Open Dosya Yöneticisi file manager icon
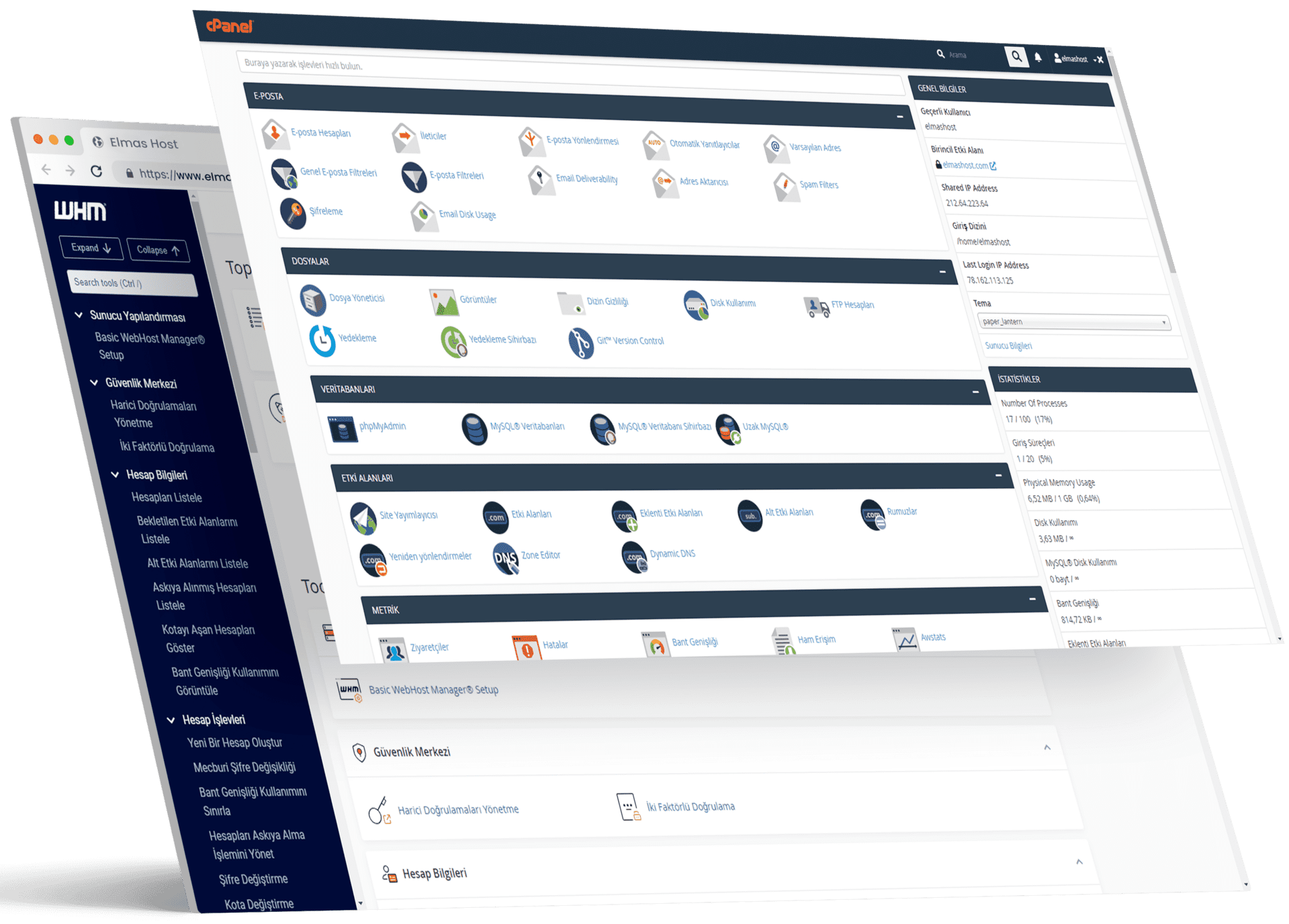Image resolution: width=1289 pixels, height=924 pixels. pyautogui.click(x=313, y=299)
